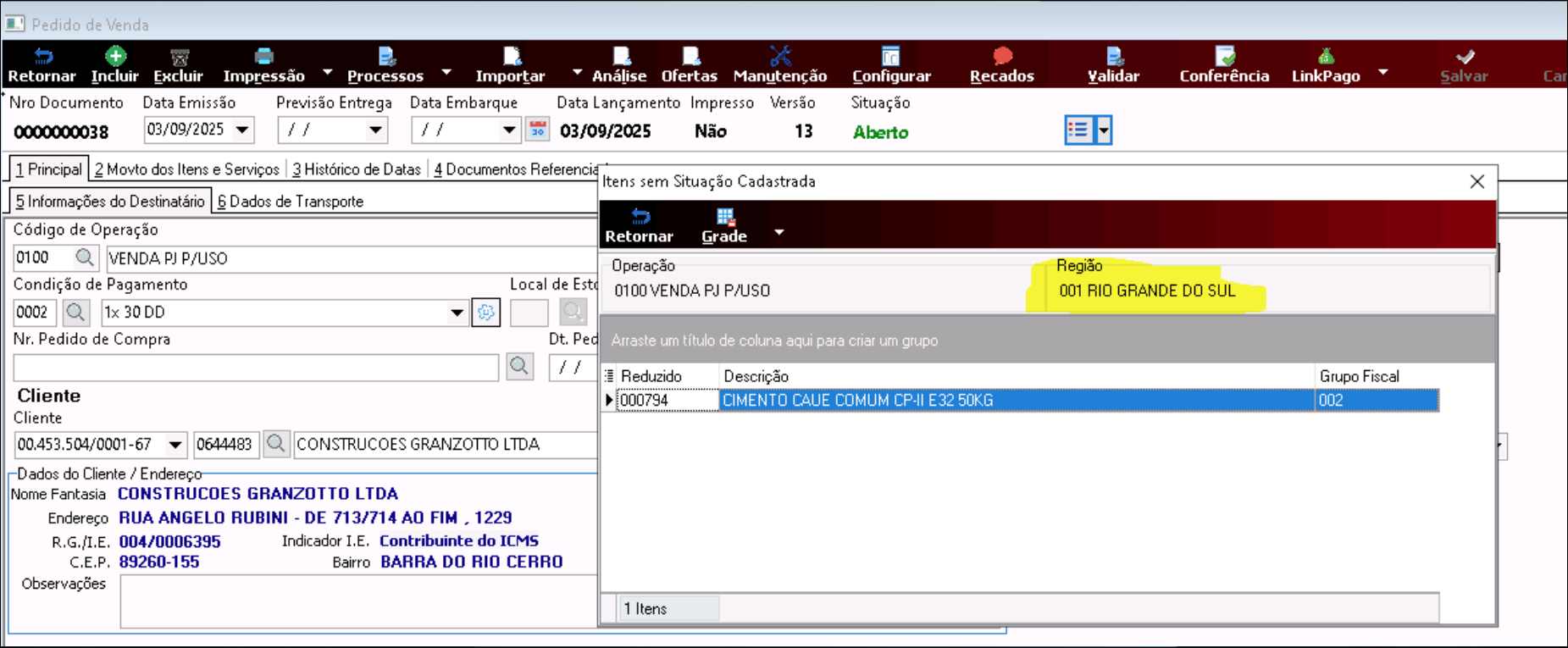Click the Conferência checklist icon
Image resolution: width=1568 pixels, height=648 pixels.
click(1224, 57)
